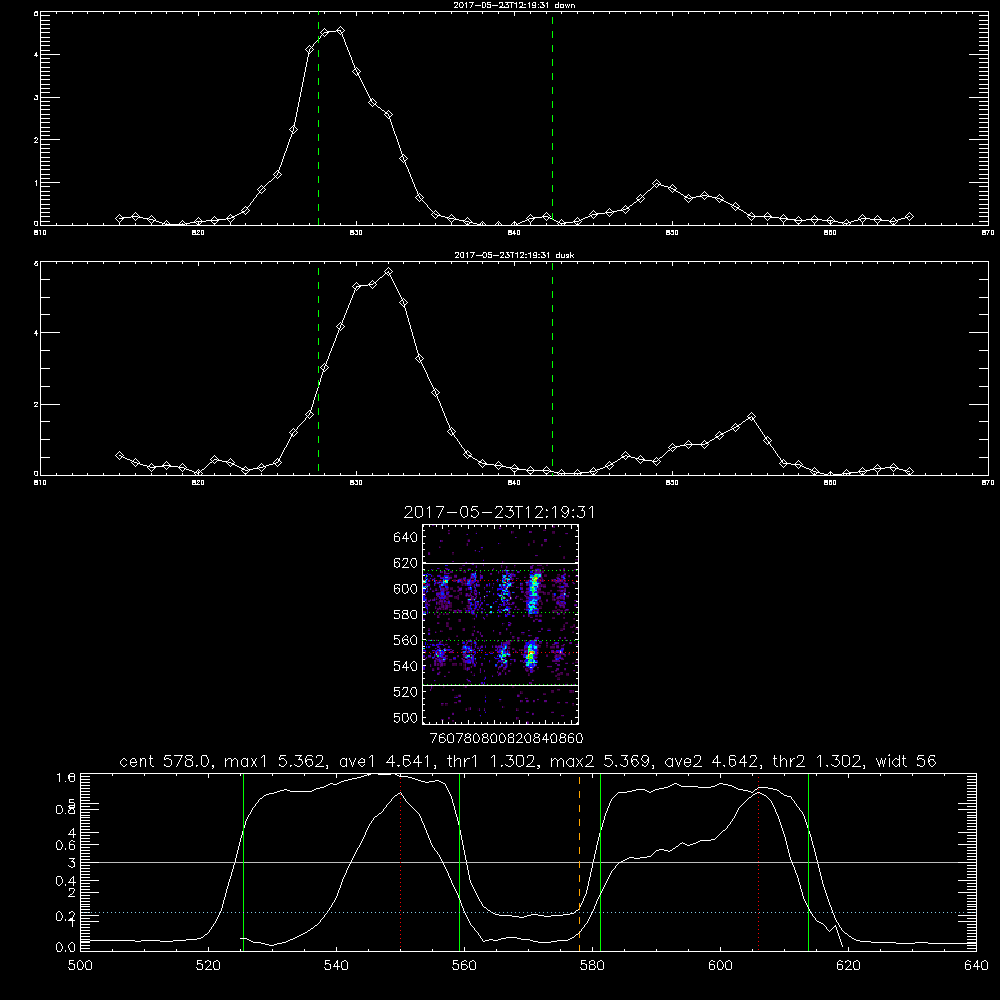
Task: Click the timestamp title above the heatmap image
Action: pyautogui.click(x=499, y=512)
